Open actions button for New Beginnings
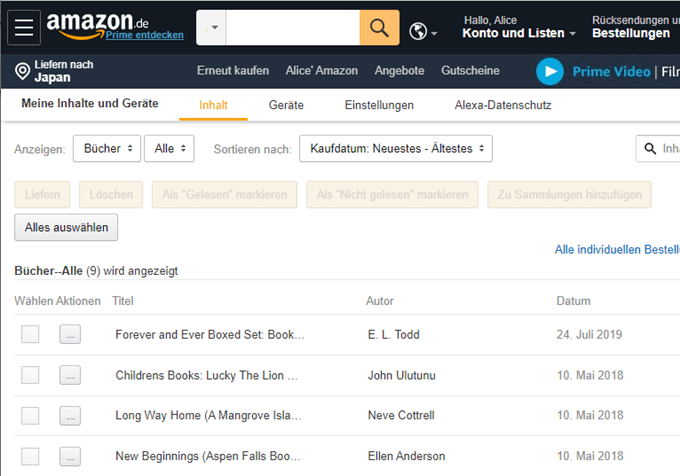The image size is (680, 476). click(x=70, y=456)
